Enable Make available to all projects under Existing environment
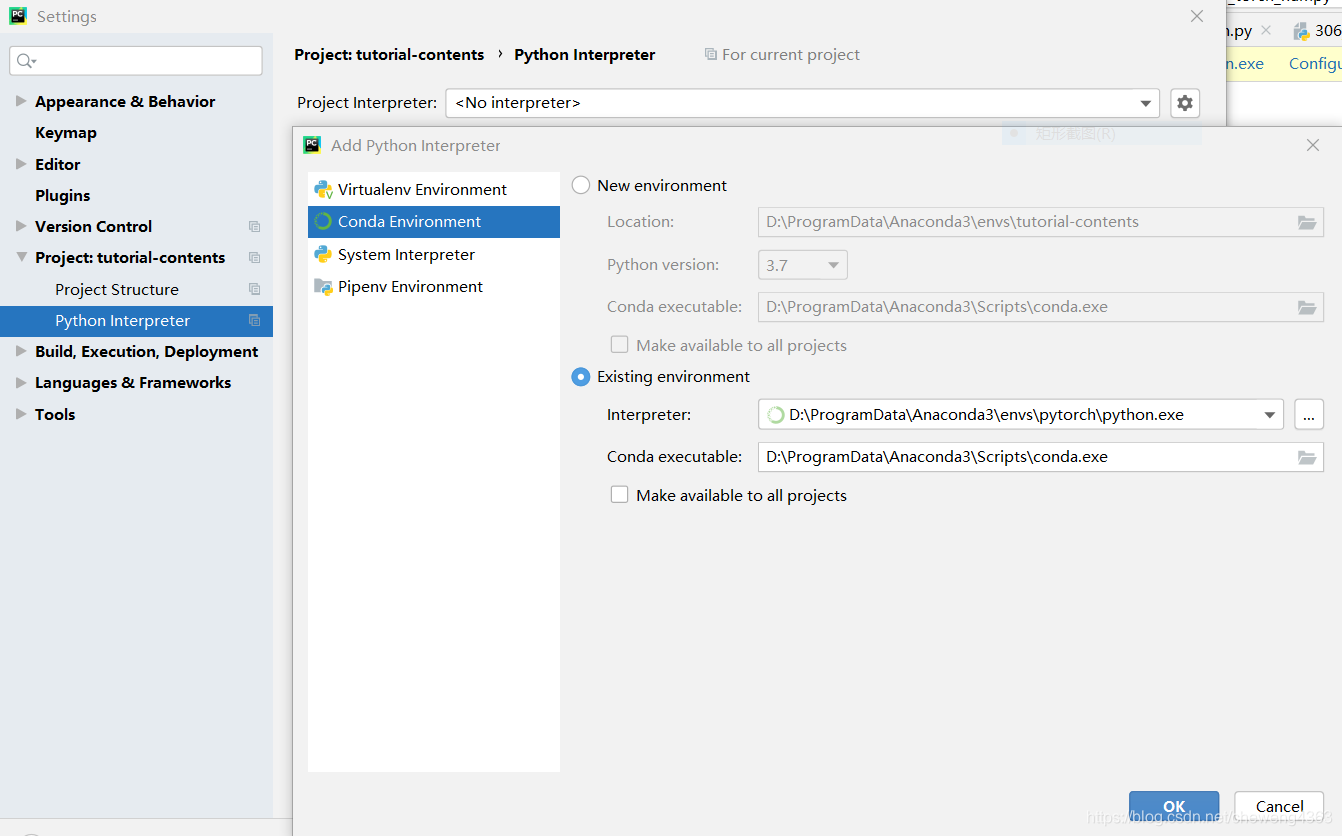Screen dimensions: 1342x836 620,495
